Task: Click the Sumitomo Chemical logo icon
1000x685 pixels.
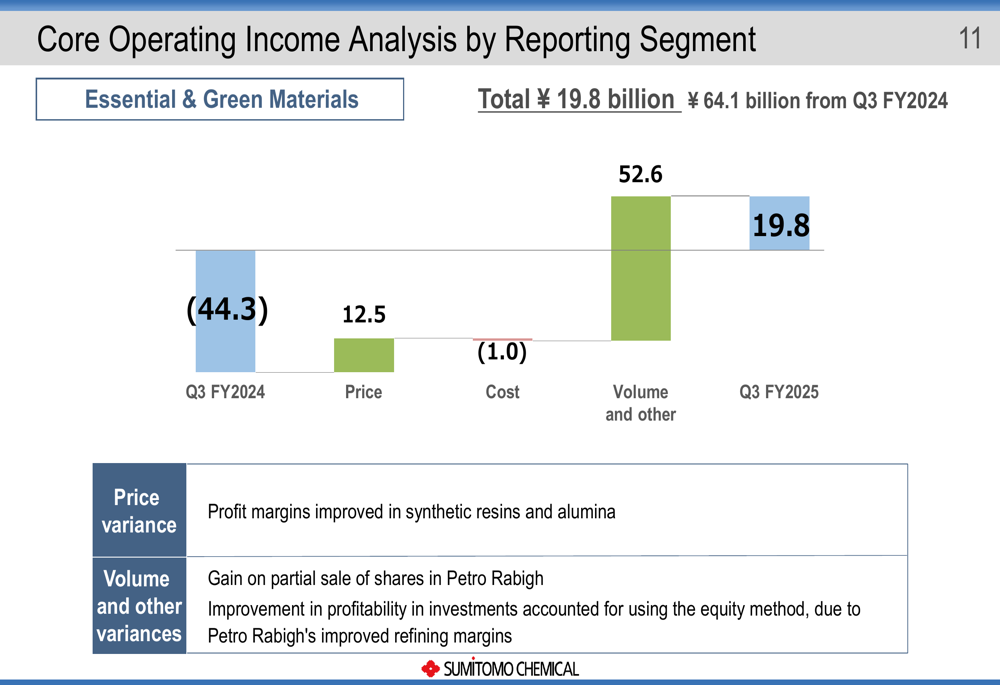Action: [430, 668]
